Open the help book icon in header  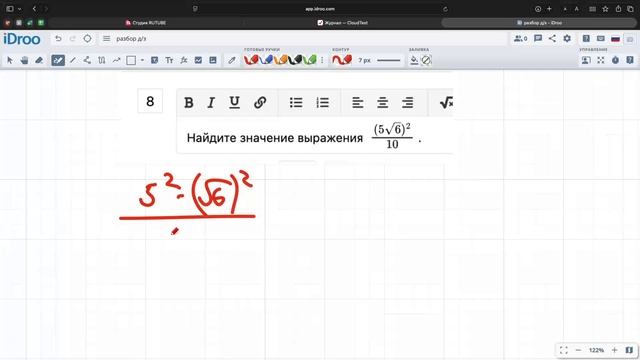[x=586, y=39]
